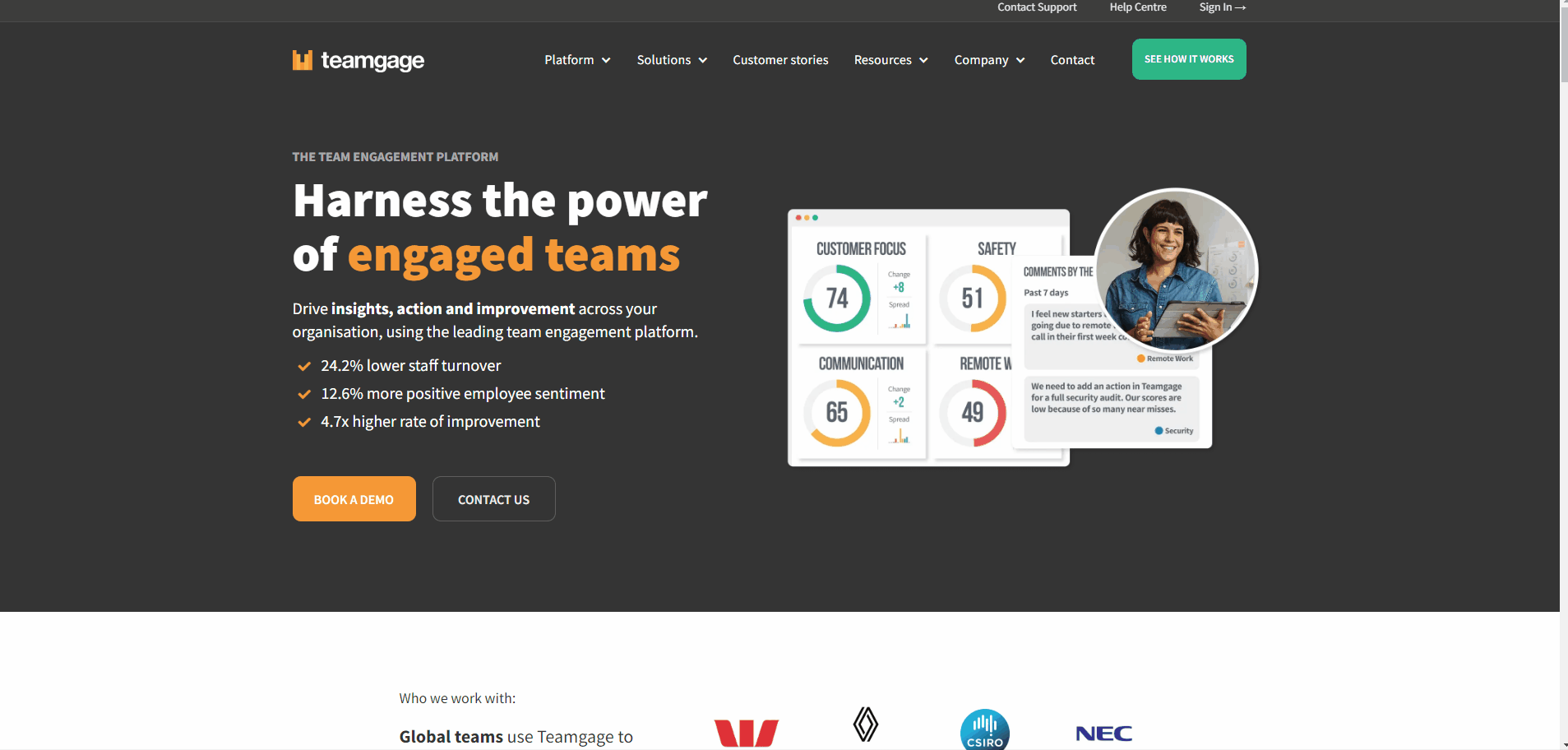Click 'Who we work with:' text
This screenshot has height=750, width=1568.
(457, 698)
